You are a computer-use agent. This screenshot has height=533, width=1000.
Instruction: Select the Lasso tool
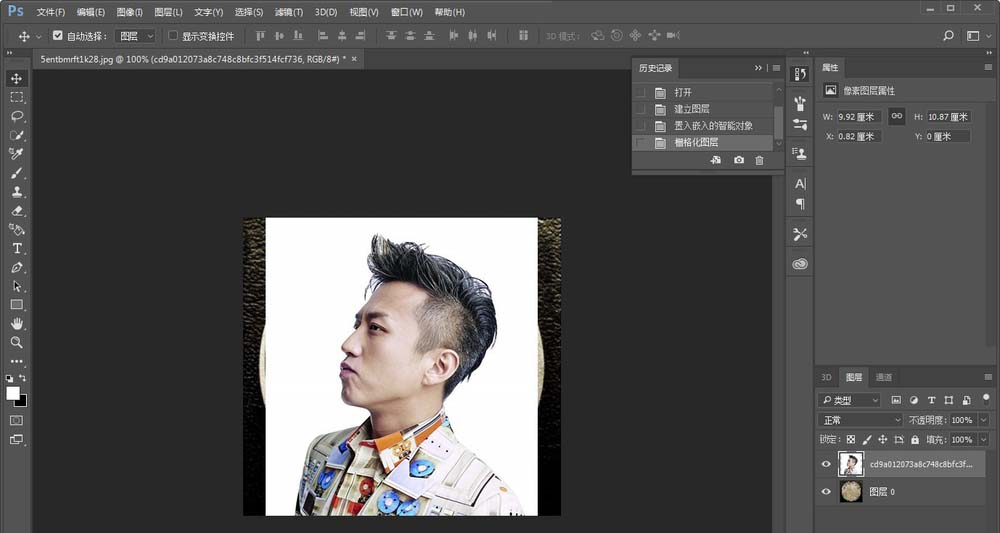pyautogui.click(x=17, y=116)
